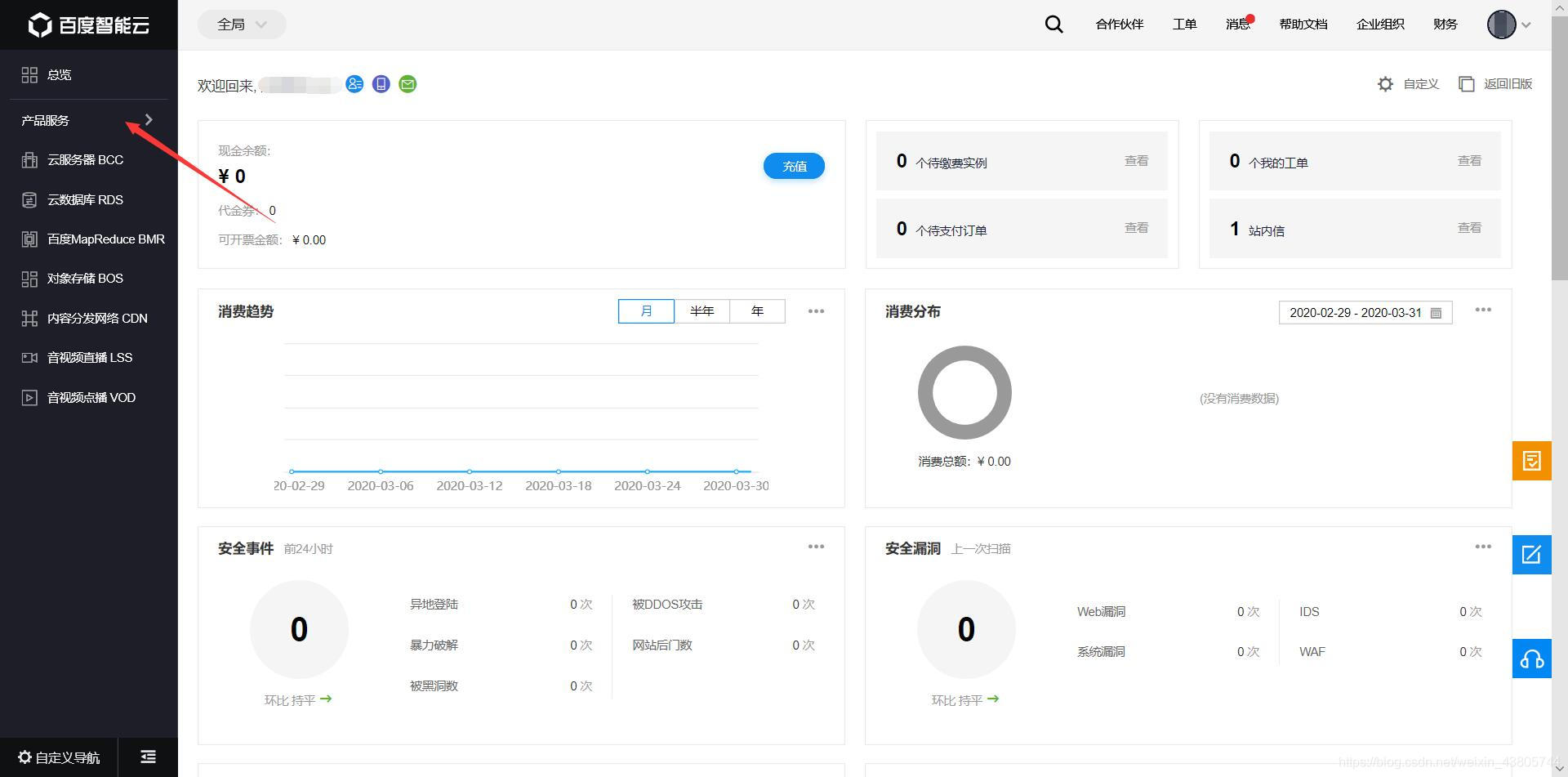Image resolution: width=1568 pixels, height=777 pixels.
Task: Click 查看 for 个我的工单
Action: [1469, 161]
